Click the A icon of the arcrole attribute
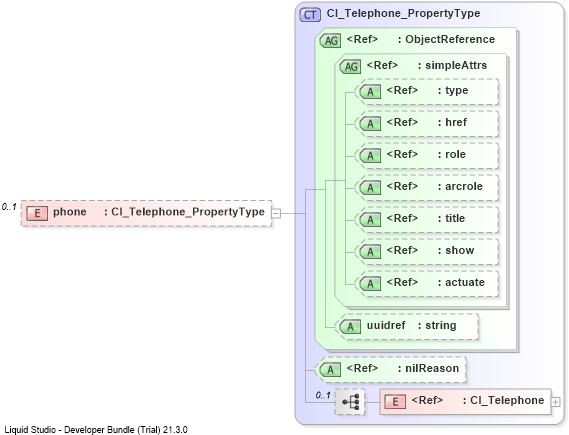The image size is (569, 435). point(370,188)
